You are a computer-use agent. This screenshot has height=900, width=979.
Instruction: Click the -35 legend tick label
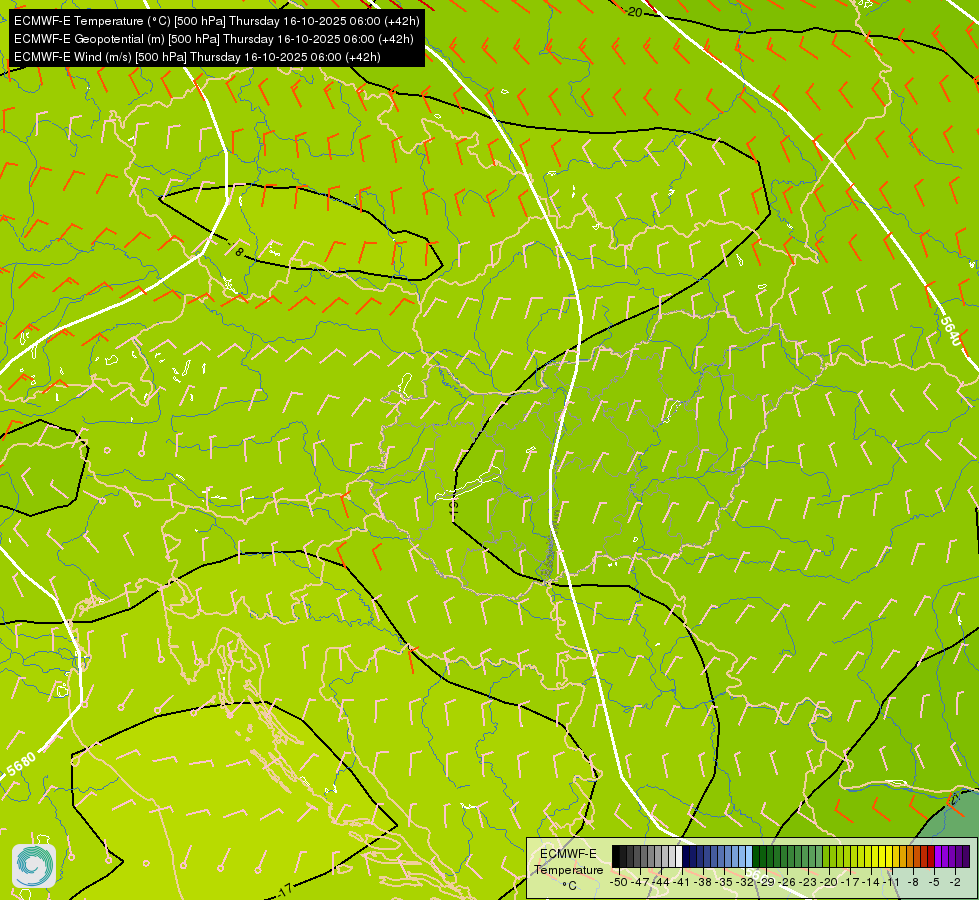click(x=725, y=882)
